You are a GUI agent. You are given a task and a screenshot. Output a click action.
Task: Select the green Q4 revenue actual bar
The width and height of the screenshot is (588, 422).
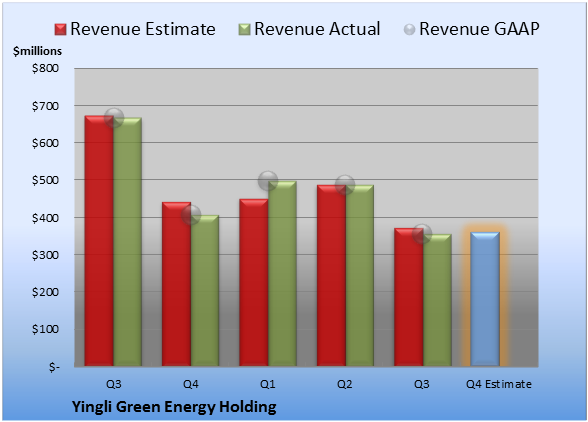(x=205, y=291)
